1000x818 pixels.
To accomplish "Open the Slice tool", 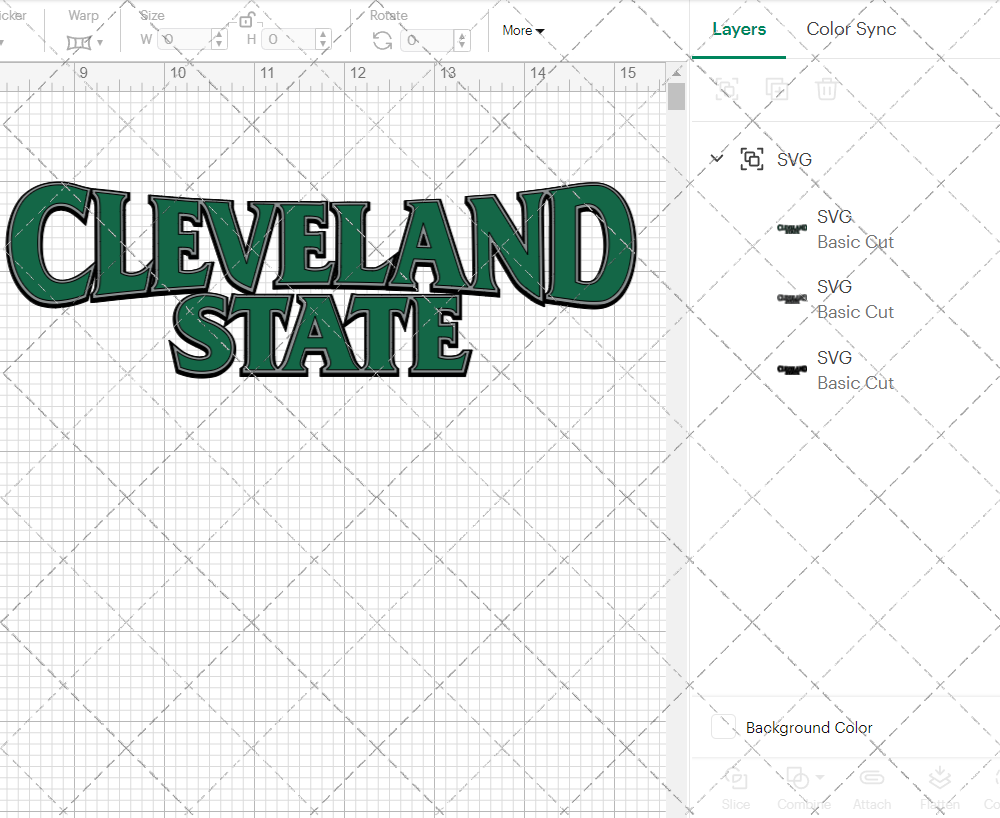I will point(736,787).
